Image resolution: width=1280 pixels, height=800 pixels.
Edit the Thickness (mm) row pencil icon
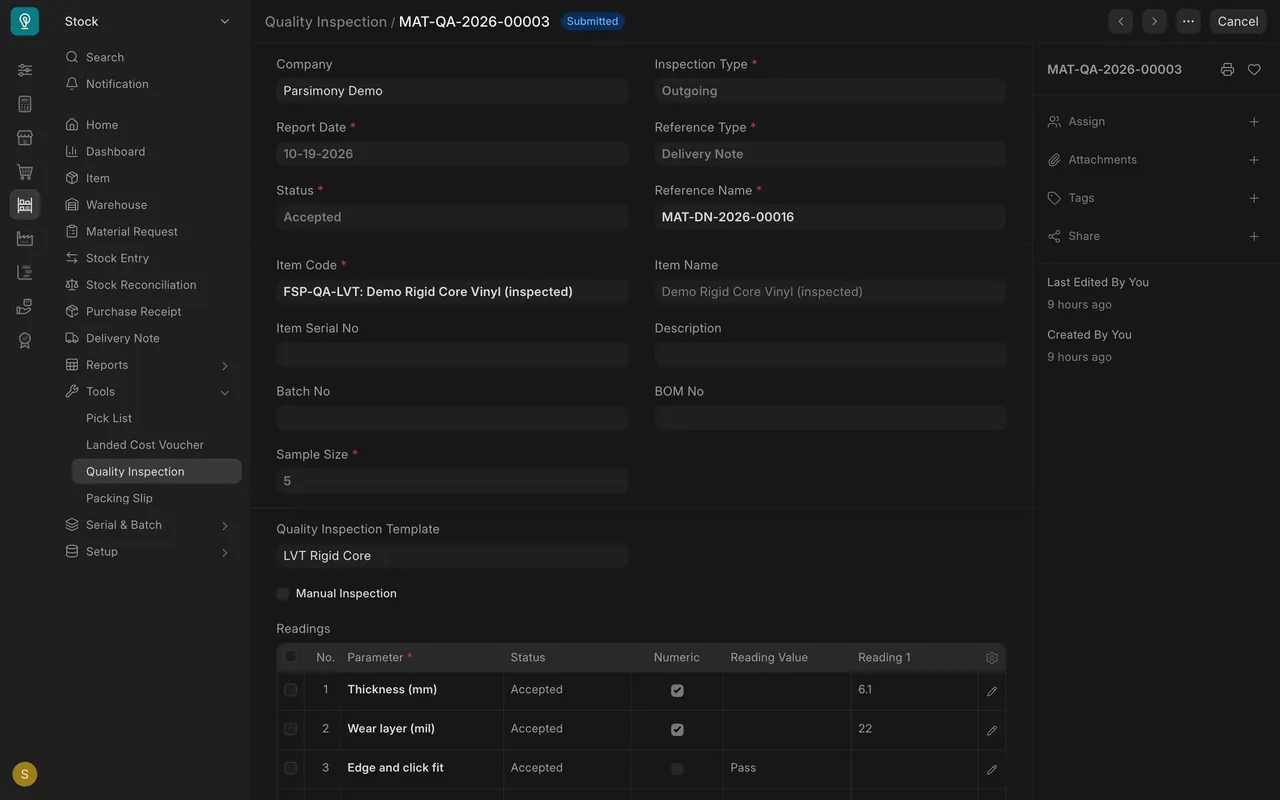point(992,691)
